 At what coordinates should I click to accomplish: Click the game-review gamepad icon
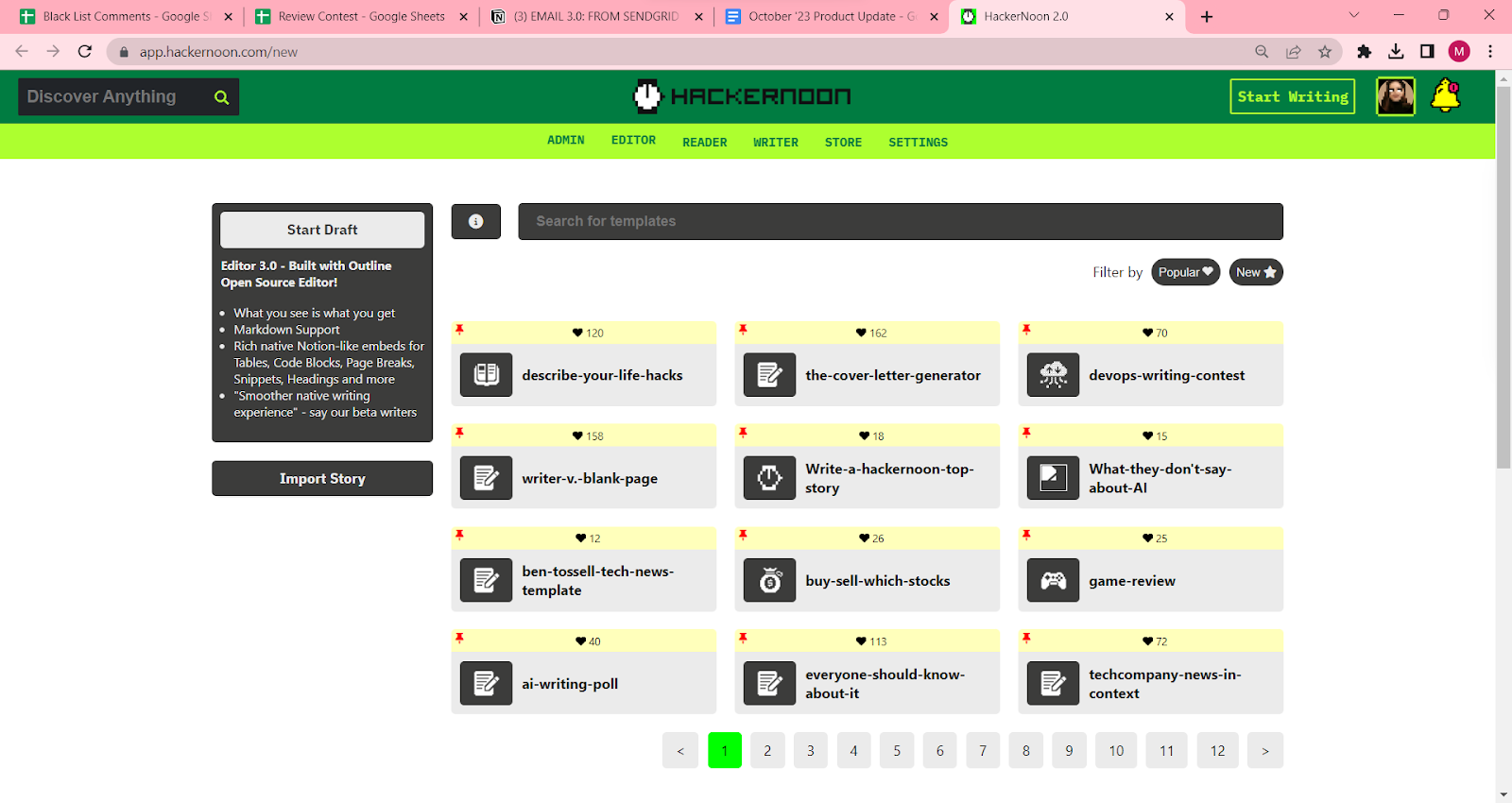[x=1054, y=581]
